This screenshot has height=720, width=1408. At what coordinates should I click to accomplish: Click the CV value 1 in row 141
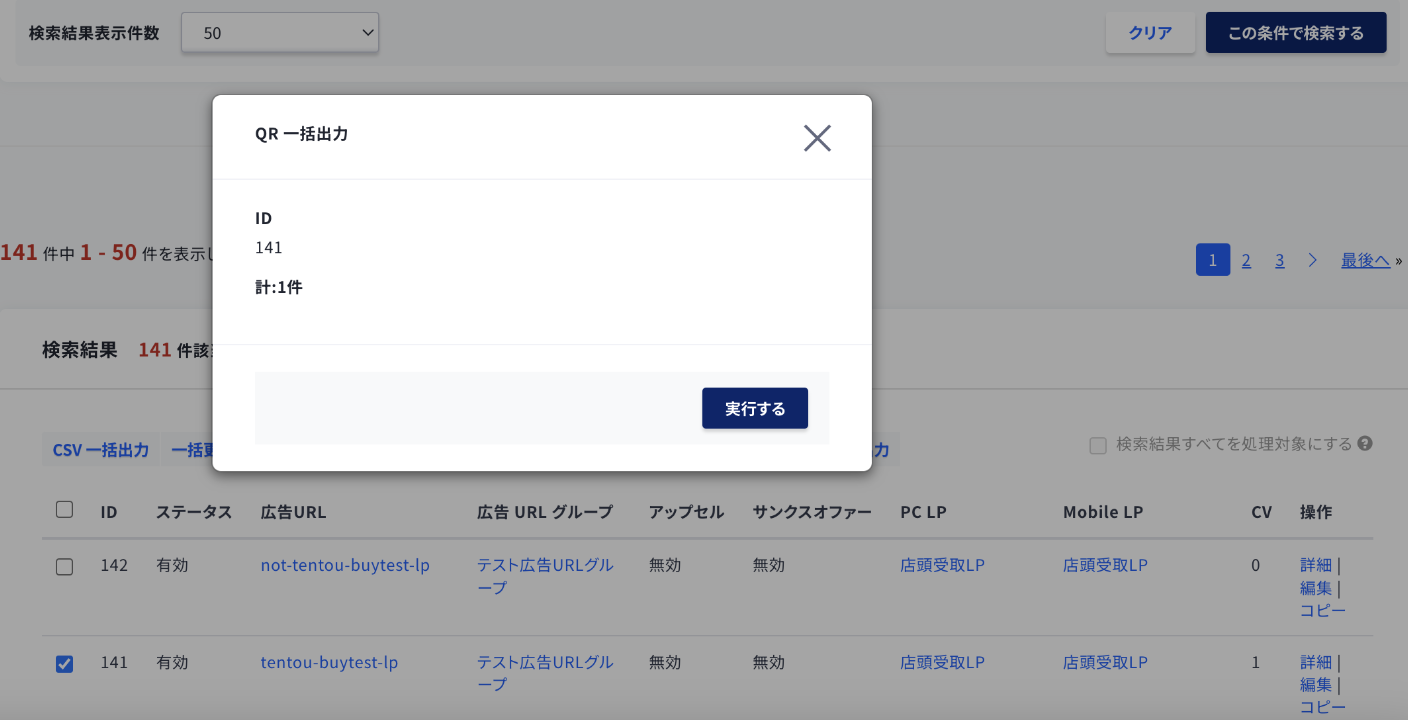pos(1255,662)
